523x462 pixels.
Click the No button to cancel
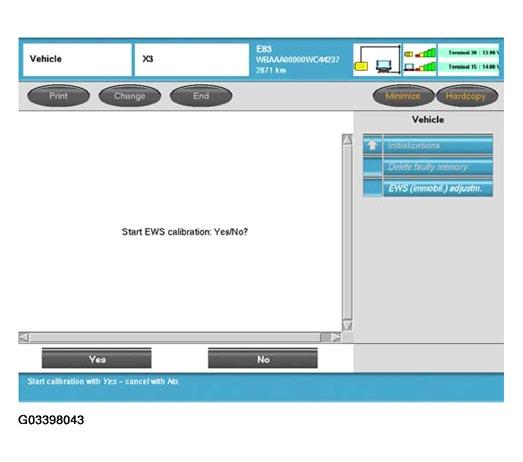pos(263,358)
